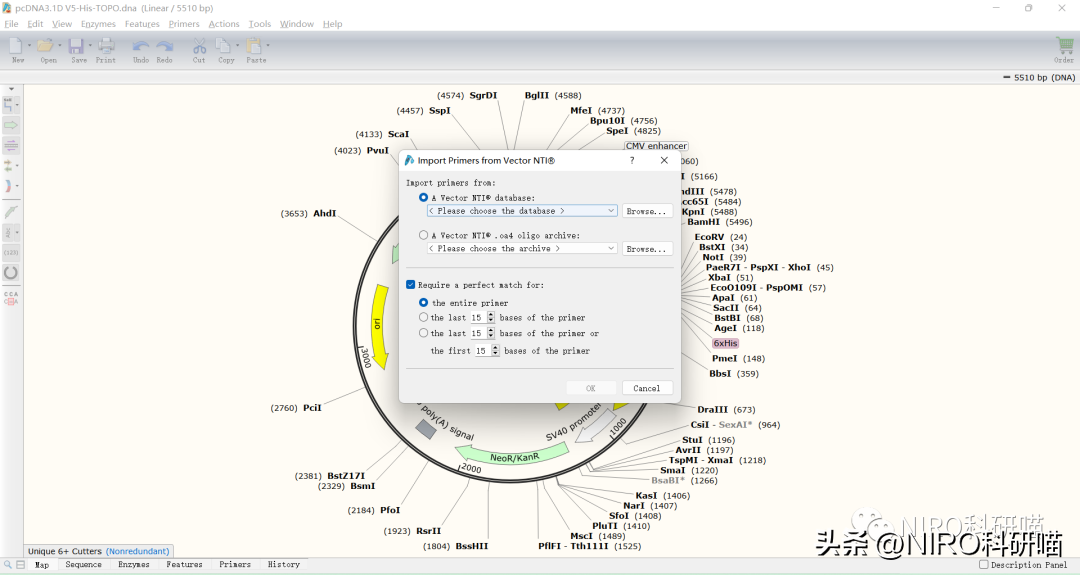Open the New file dropdown arrow
Image resolution: width=1080 pixels, height=575 pixels.
(30, 46)
